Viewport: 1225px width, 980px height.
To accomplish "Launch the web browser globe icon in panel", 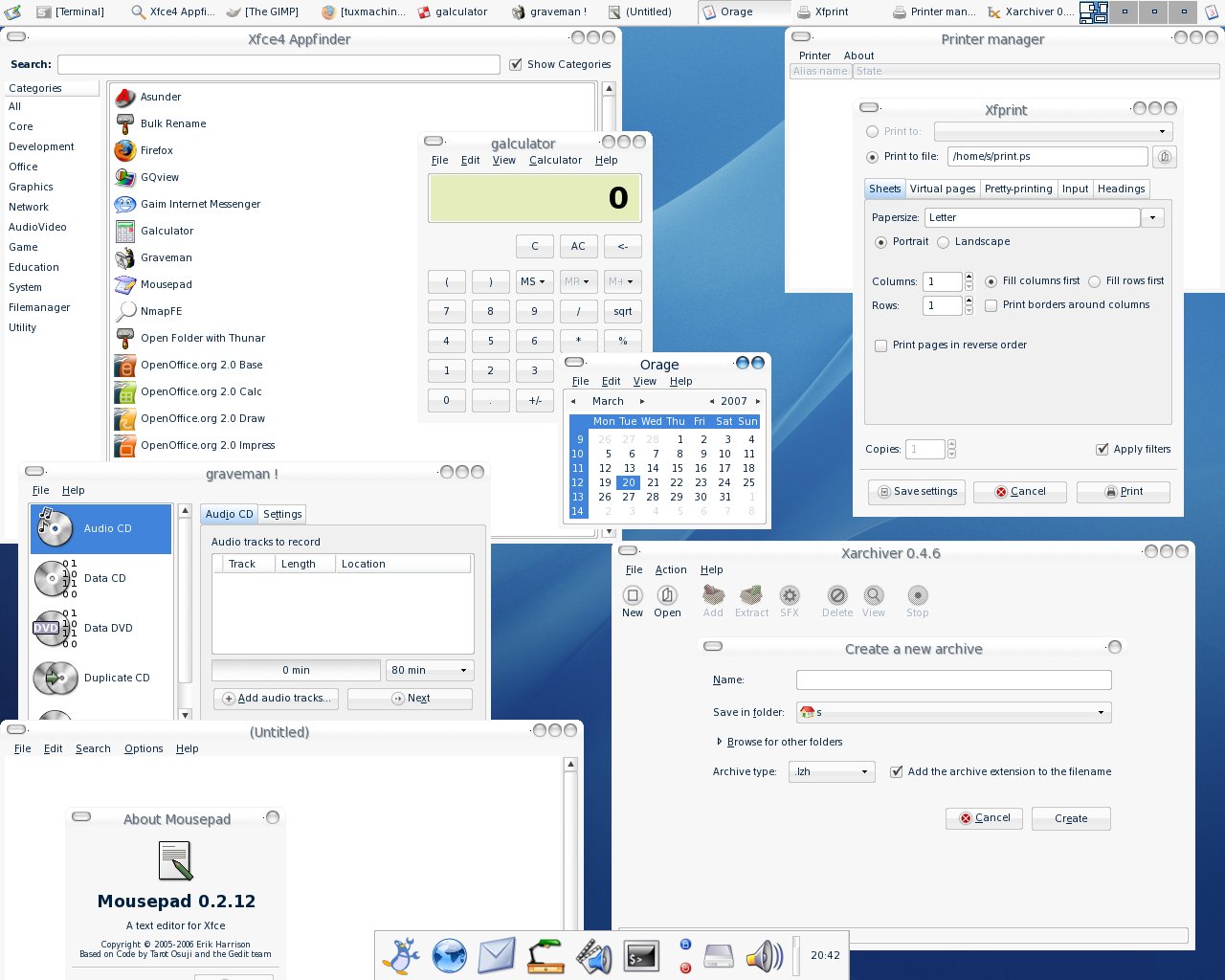I will tap(450, 955).
